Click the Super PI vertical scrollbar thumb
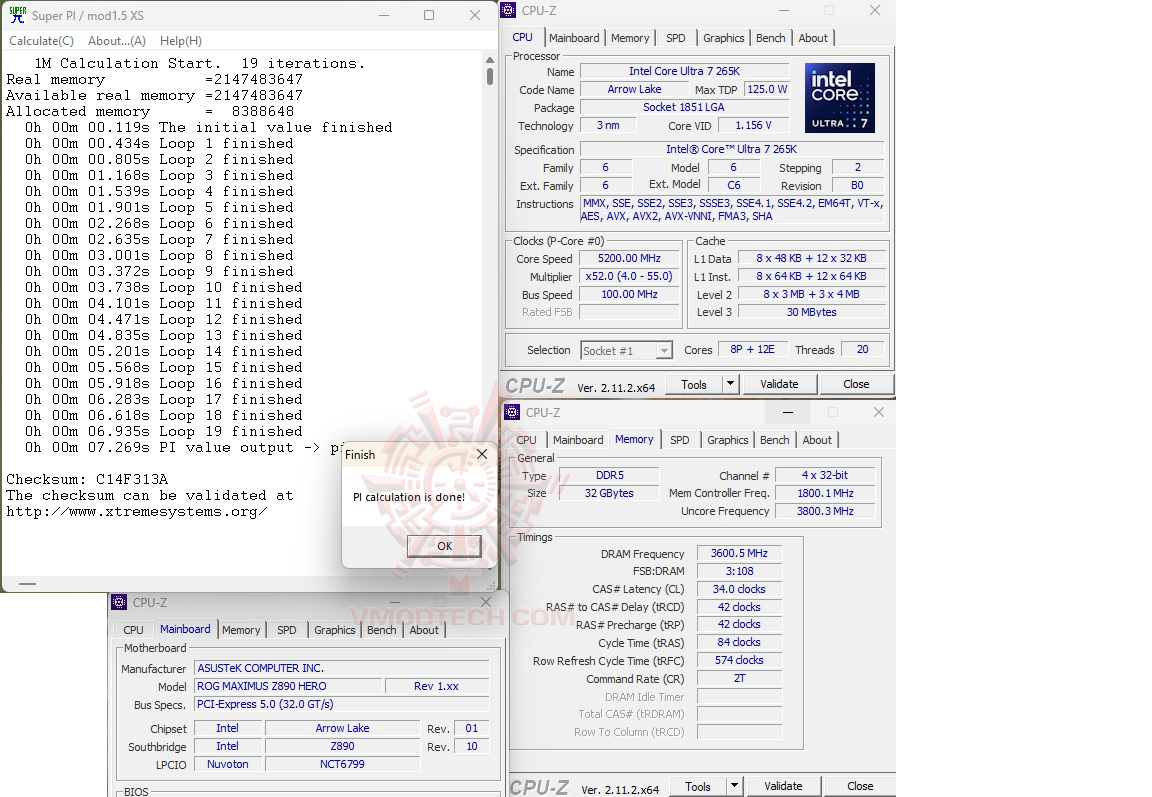This screenshot has width=1152, height=797. 490,76
